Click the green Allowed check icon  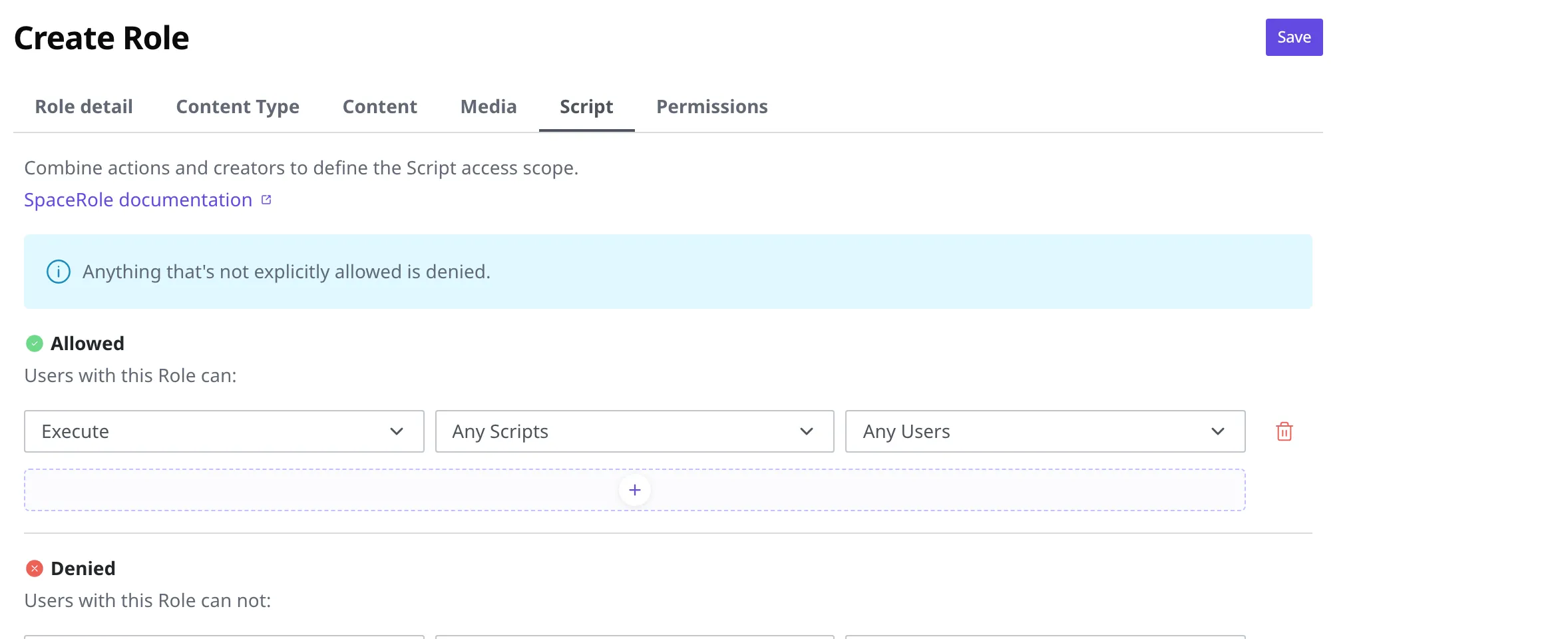34,343
